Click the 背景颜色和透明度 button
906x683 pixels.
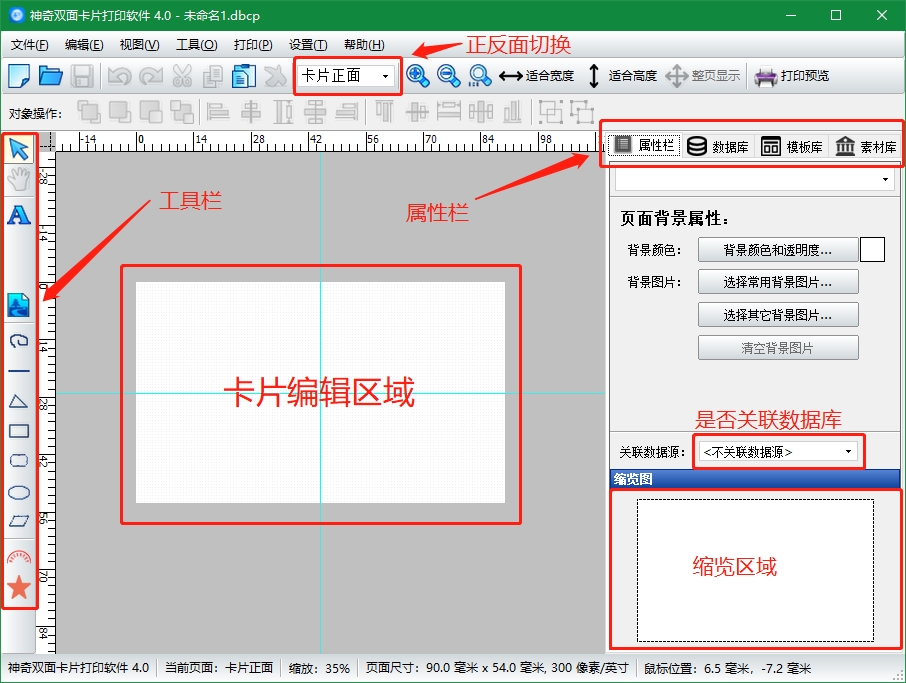(x=777, y=250)
